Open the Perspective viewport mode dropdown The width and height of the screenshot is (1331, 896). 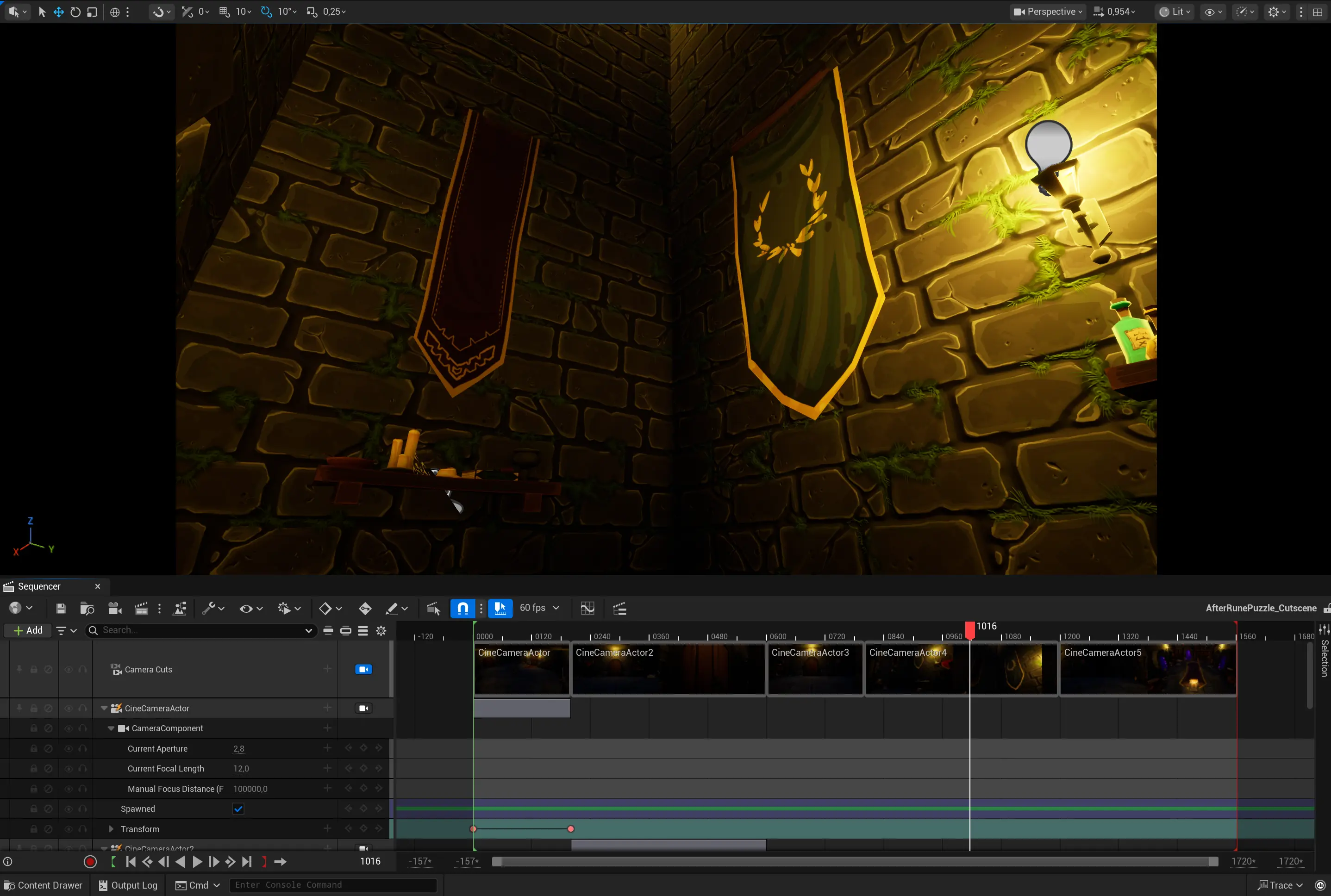1048,12
